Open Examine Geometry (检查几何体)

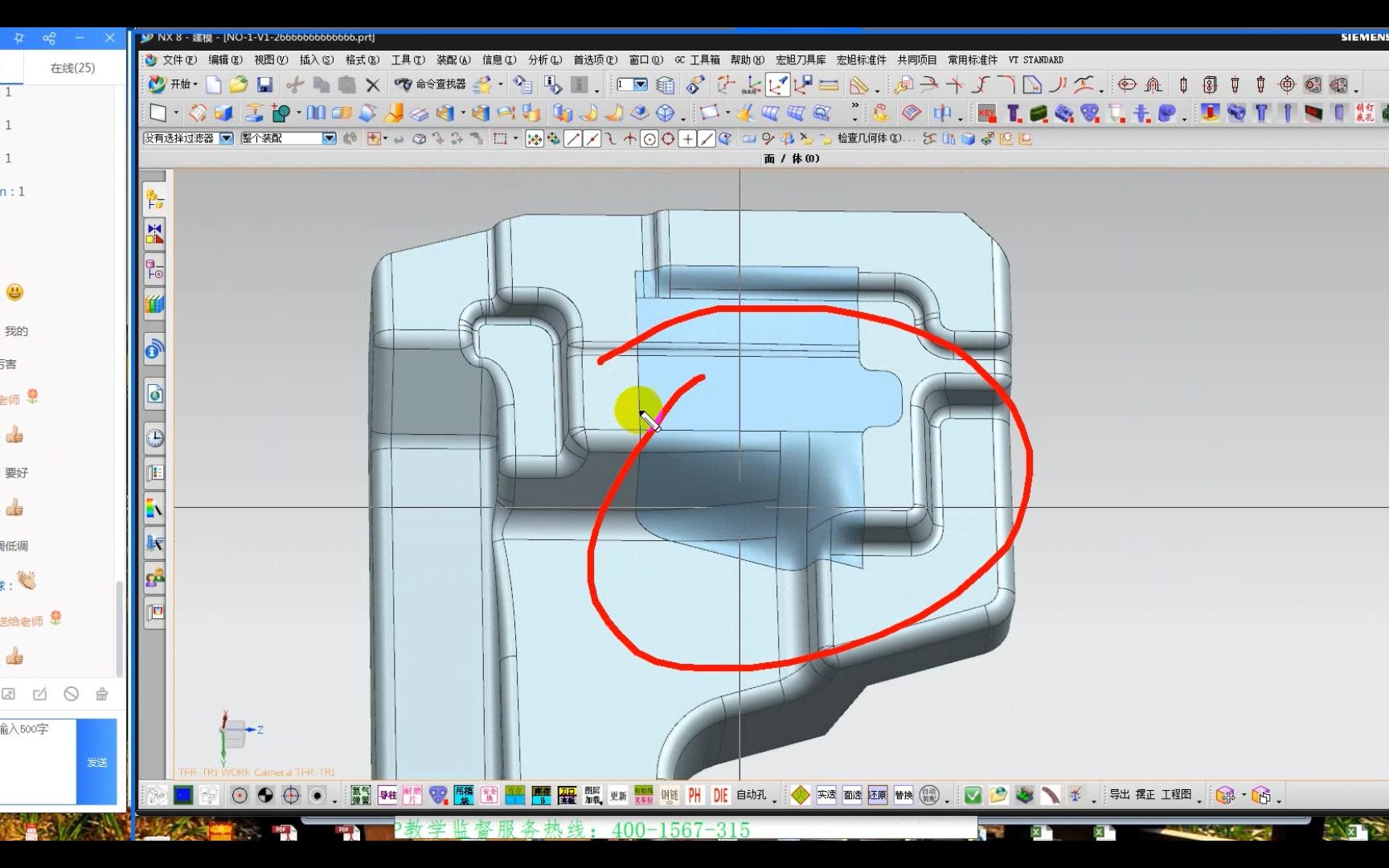(x=875, y=138)
